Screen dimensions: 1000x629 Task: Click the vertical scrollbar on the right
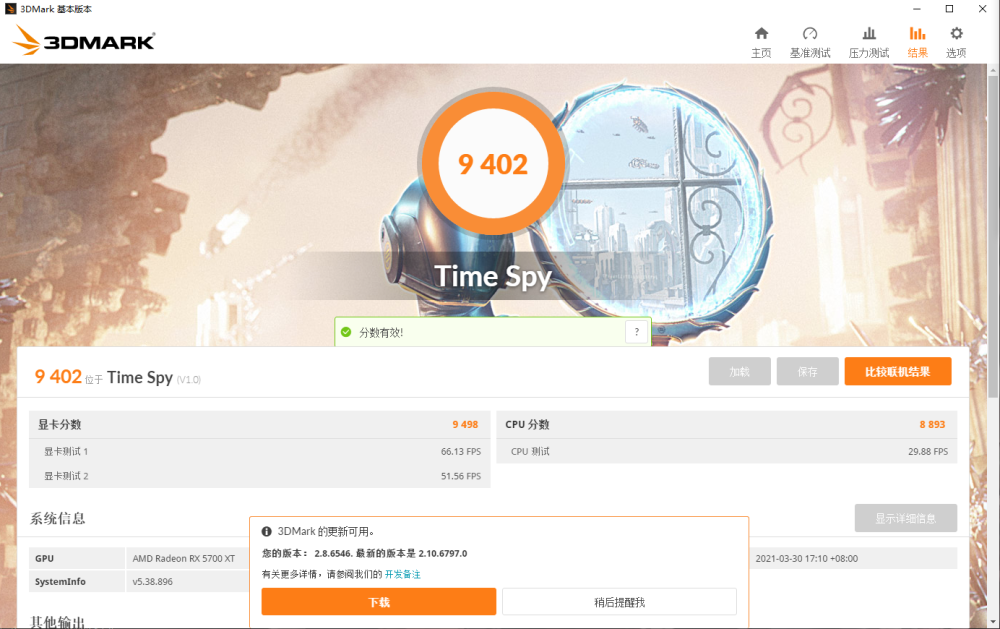point(994,236)
